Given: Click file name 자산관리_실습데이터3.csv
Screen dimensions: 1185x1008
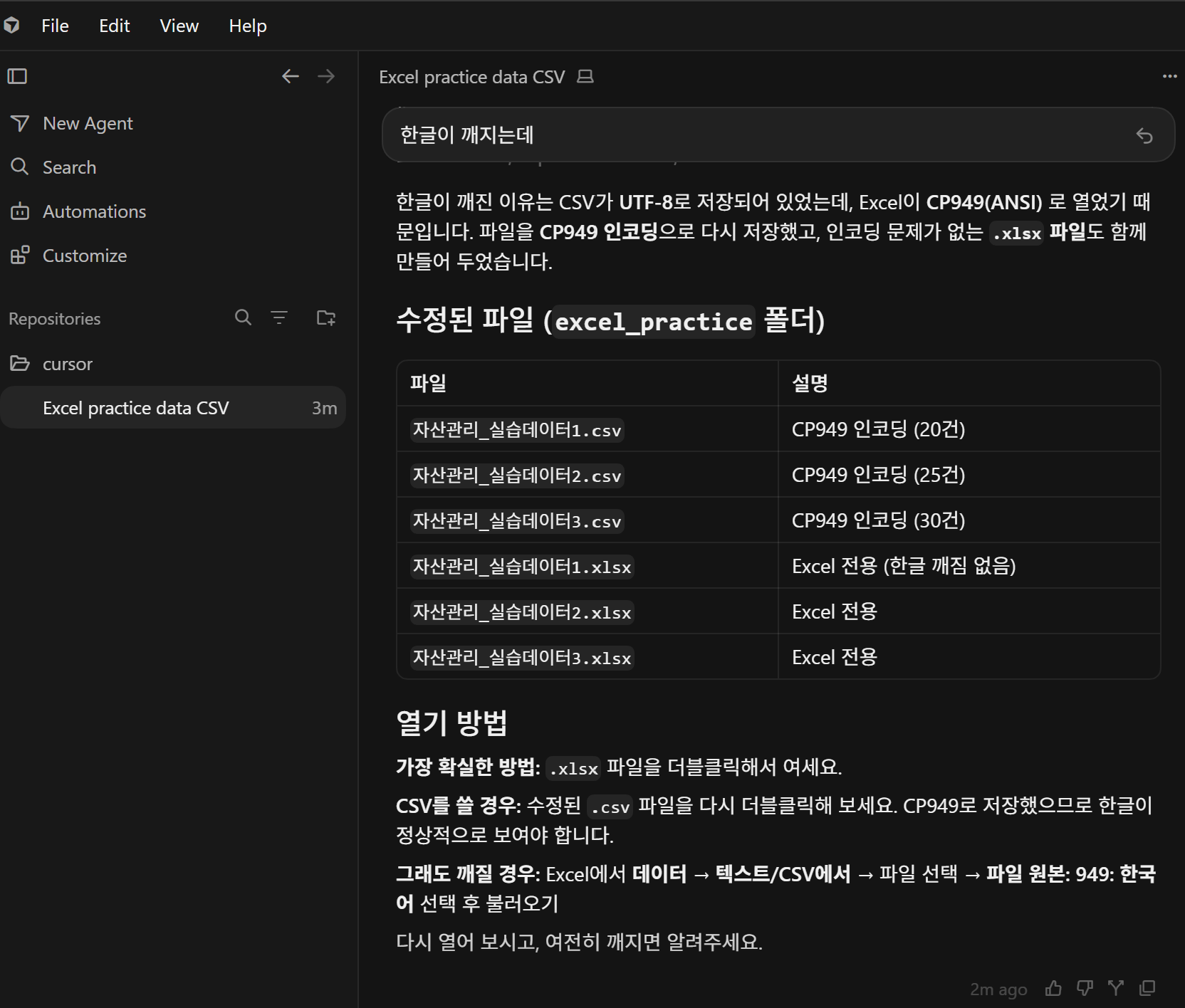Looking at the screenshot, I should click(x=517, y=521).
